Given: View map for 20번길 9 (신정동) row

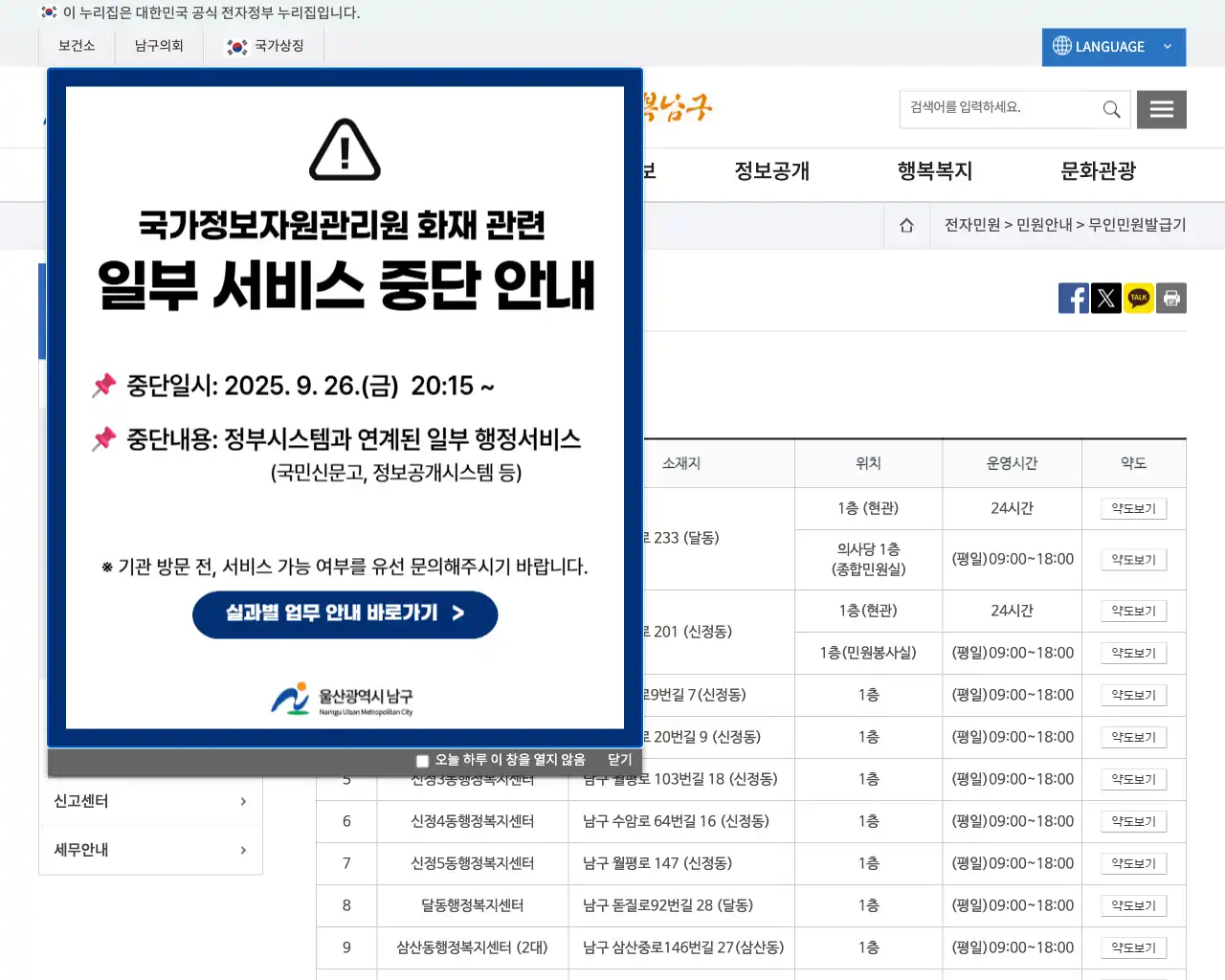Looking at the screenshot, I should (x=1133, y=738).
